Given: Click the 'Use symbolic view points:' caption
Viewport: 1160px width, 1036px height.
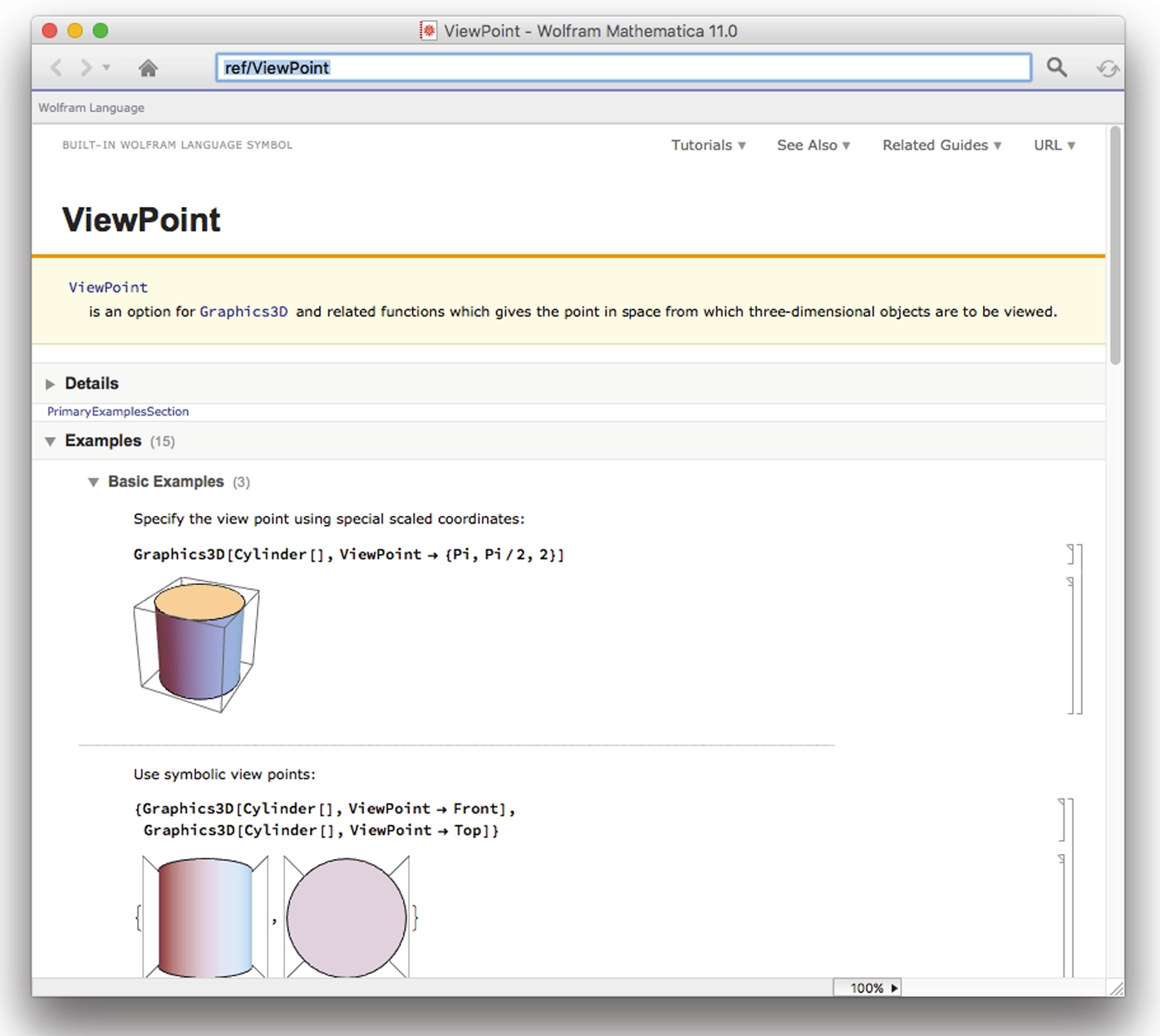Looking at the screenshot, I should pos(224,774).
